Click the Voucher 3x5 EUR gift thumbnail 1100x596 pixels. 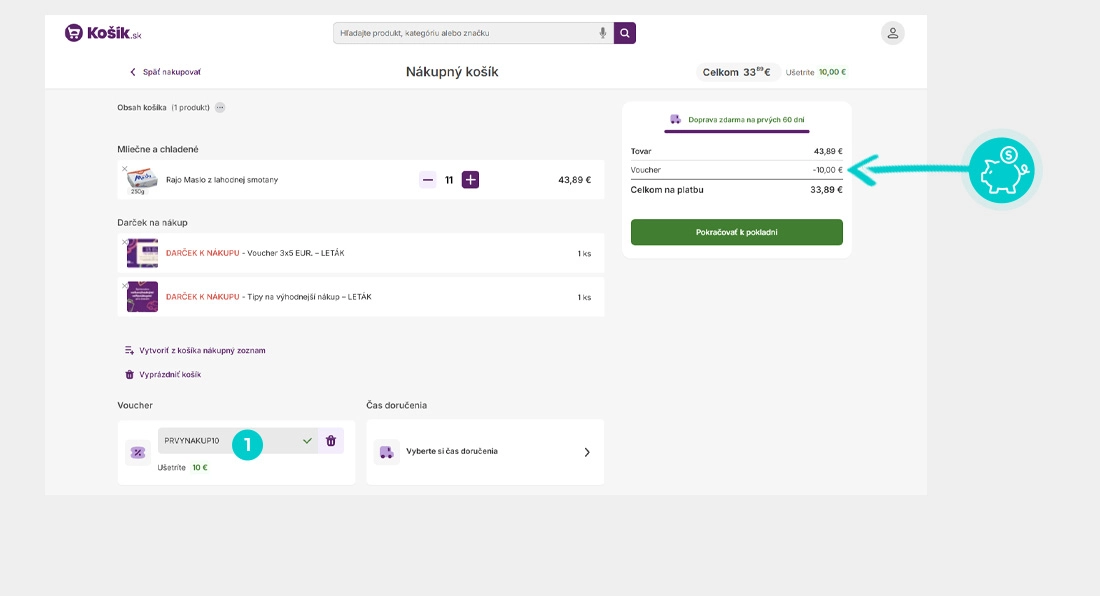142,253
